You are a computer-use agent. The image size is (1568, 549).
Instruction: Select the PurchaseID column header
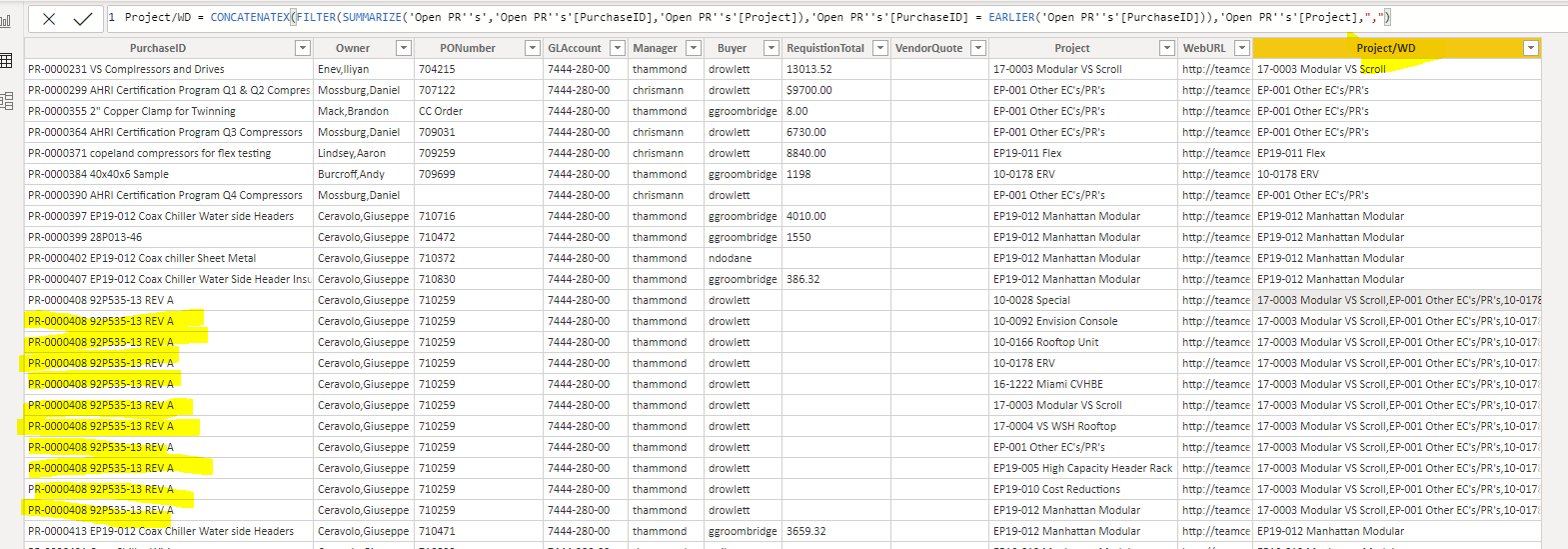click(x=158, y=48)
